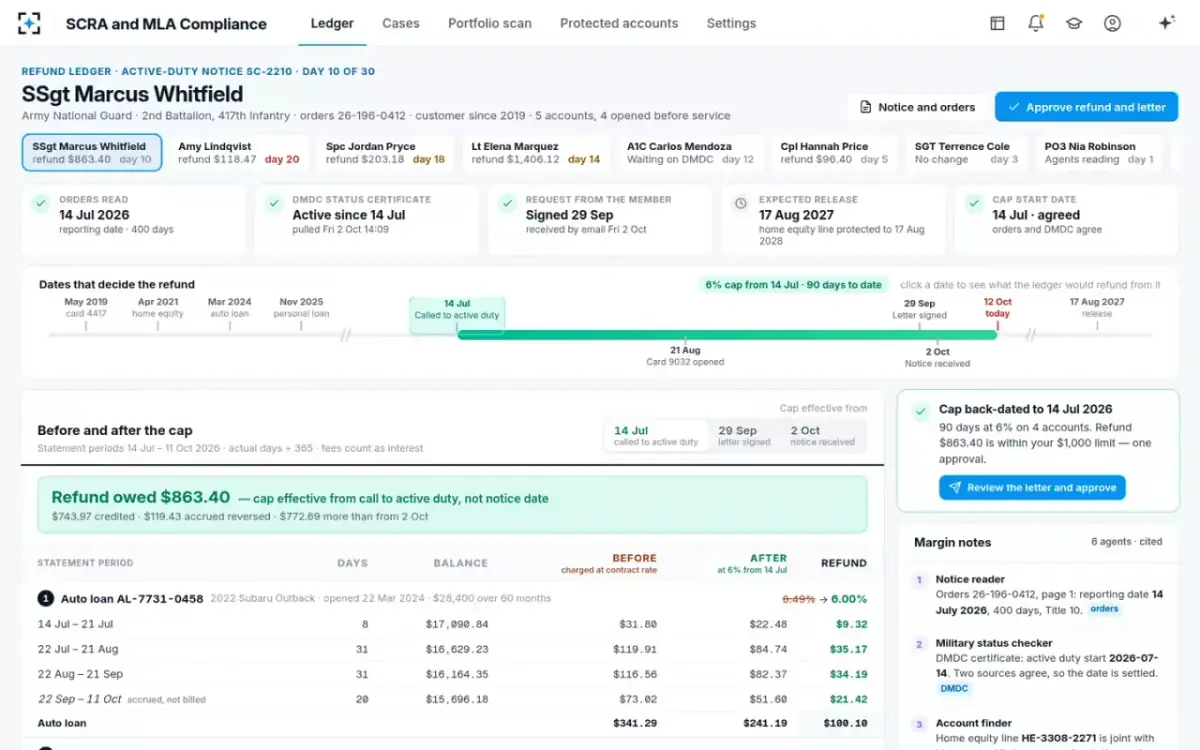Select the Lt Elena Marquez case chip
This screenshot has width=1200, height=750.
(x=536, y=153)
